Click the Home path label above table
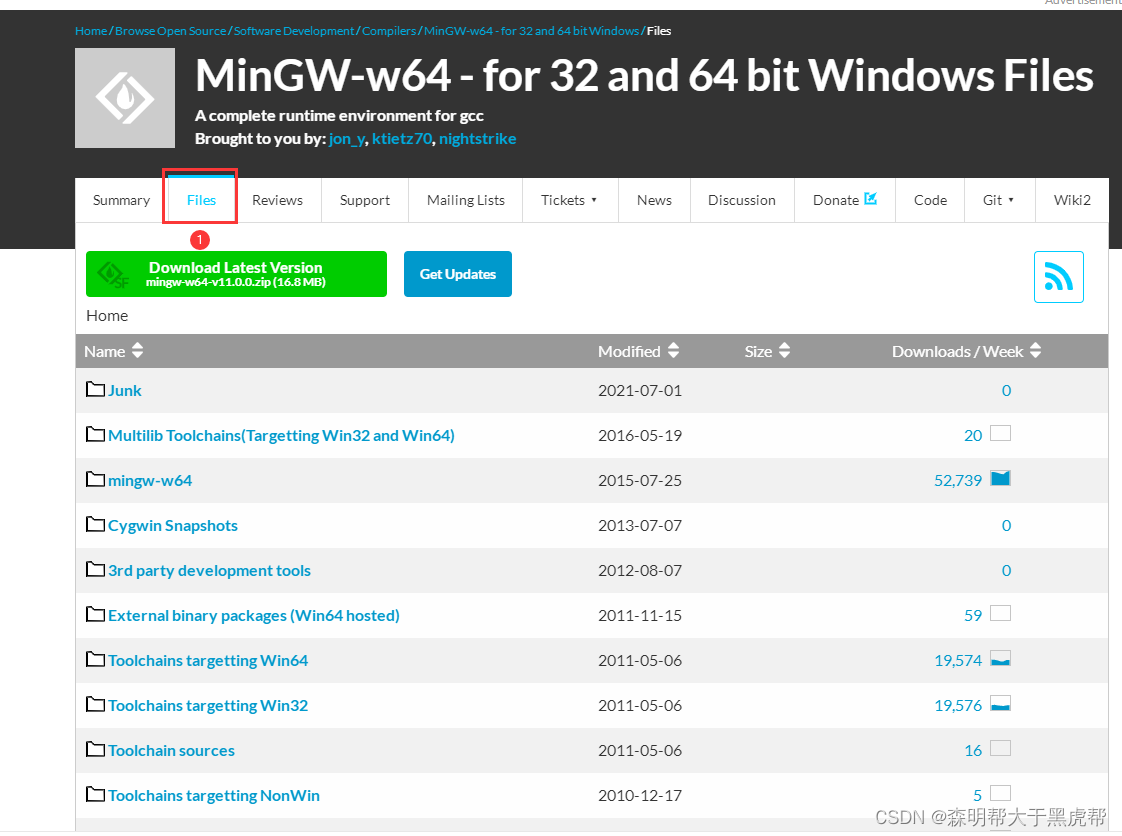 (x=107, y=316)
